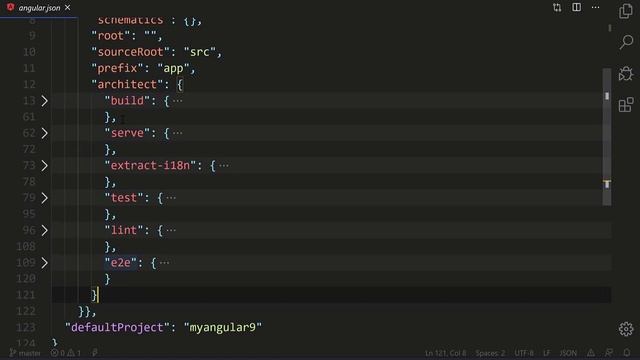Click the warning triangle near JSON status

click(591, 353)
